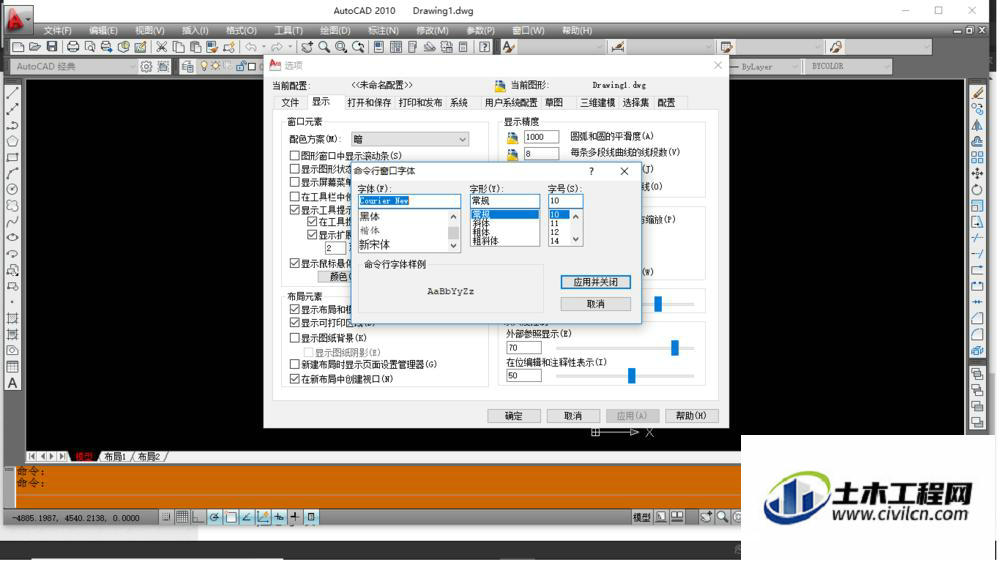Viewport: 1000px width, 562px height.
Task: Select the Rotate modify tool
Action: click(x=977, y=189)
